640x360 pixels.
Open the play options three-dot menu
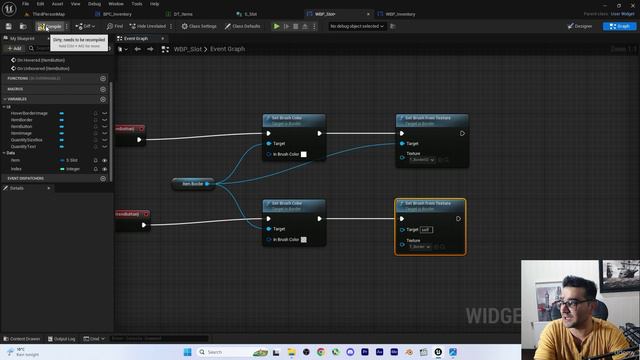(314, 26)
